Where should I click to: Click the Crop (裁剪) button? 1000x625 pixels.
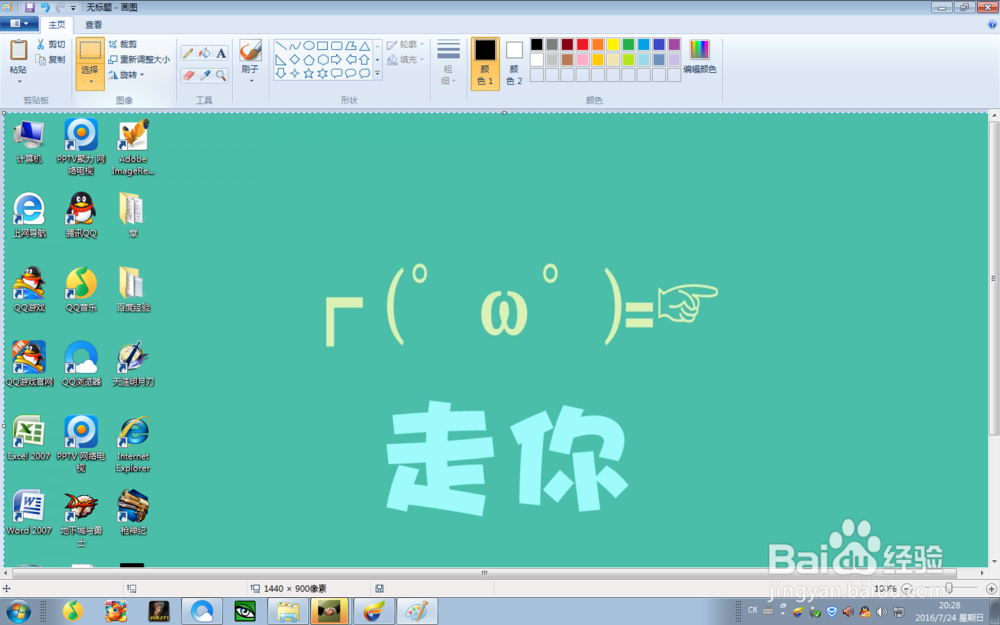pos(123,44)
